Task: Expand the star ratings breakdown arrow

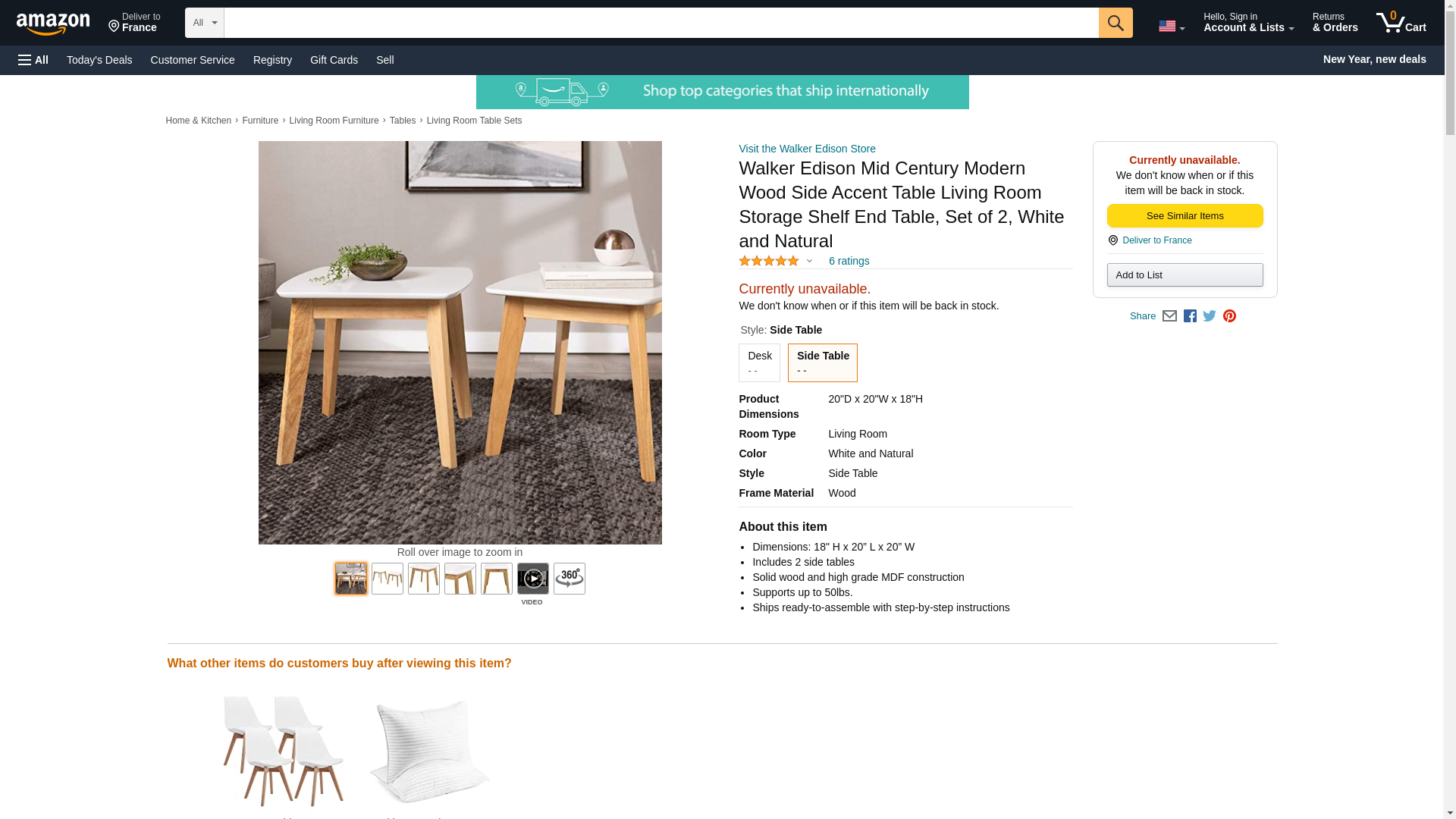Action: pos(809,262)
